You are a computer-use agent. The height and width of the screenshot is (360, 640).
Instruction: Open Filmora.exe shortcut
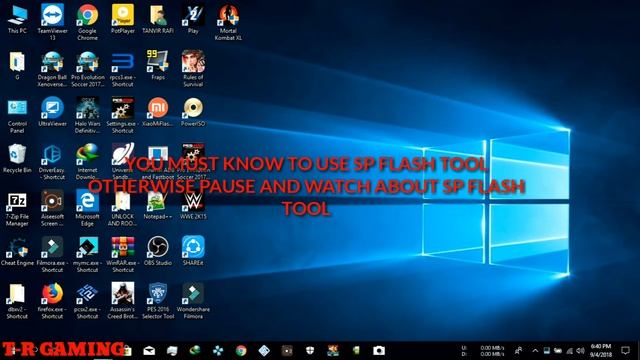pyautogui.click(x=52, y=254)
